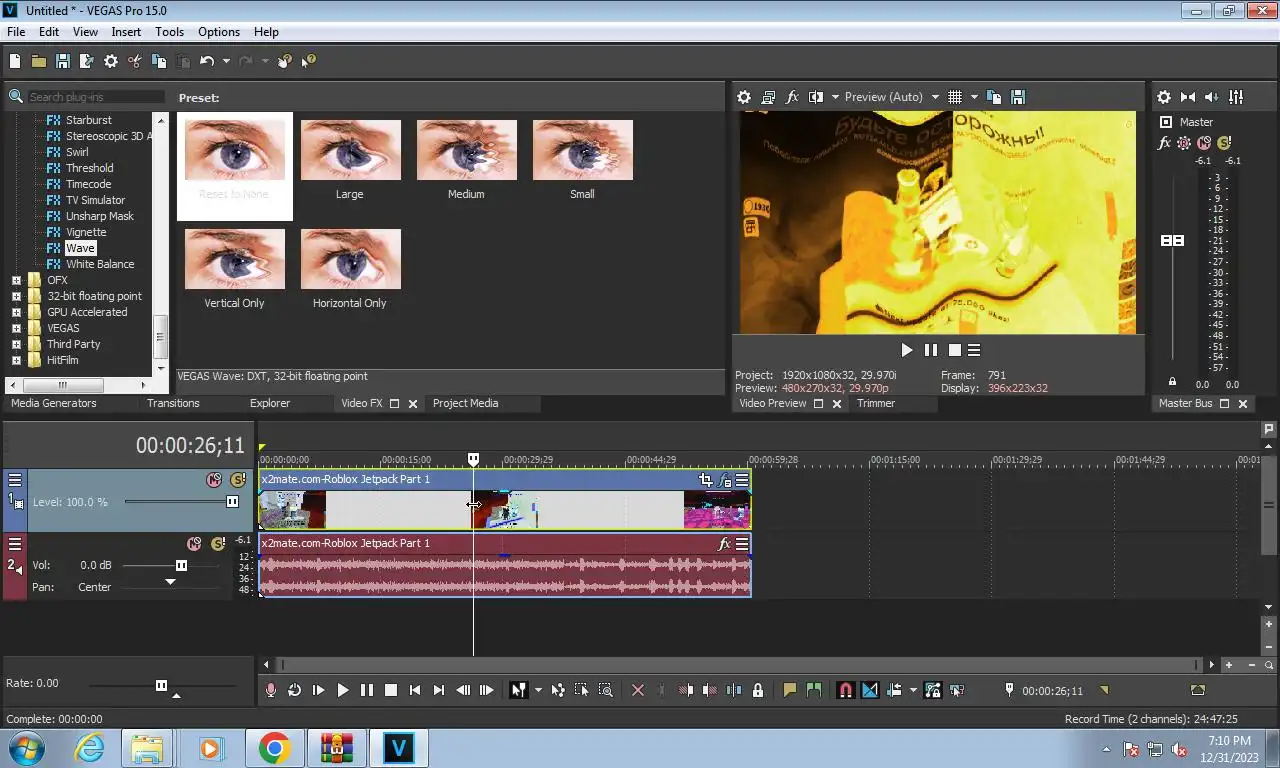Open Master FX button below Master label
The image size is (1280, 768).
[x=1164, y=143]
